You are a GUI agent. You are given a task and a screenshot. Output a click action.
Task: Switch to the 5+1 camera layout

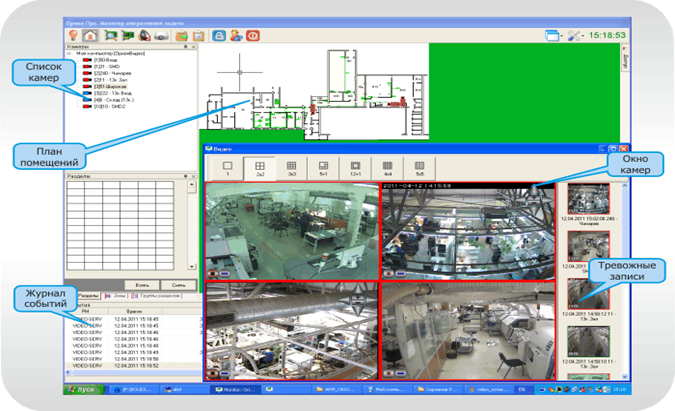click(323, 168)
